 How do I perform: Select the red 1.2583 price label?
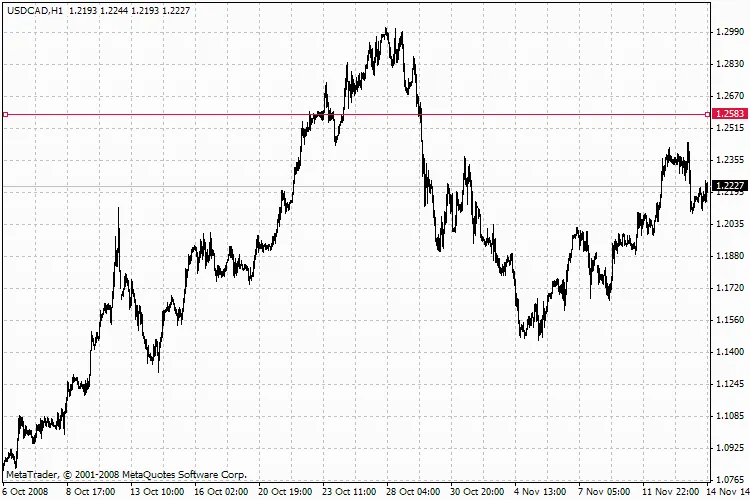tap(730, 115)
